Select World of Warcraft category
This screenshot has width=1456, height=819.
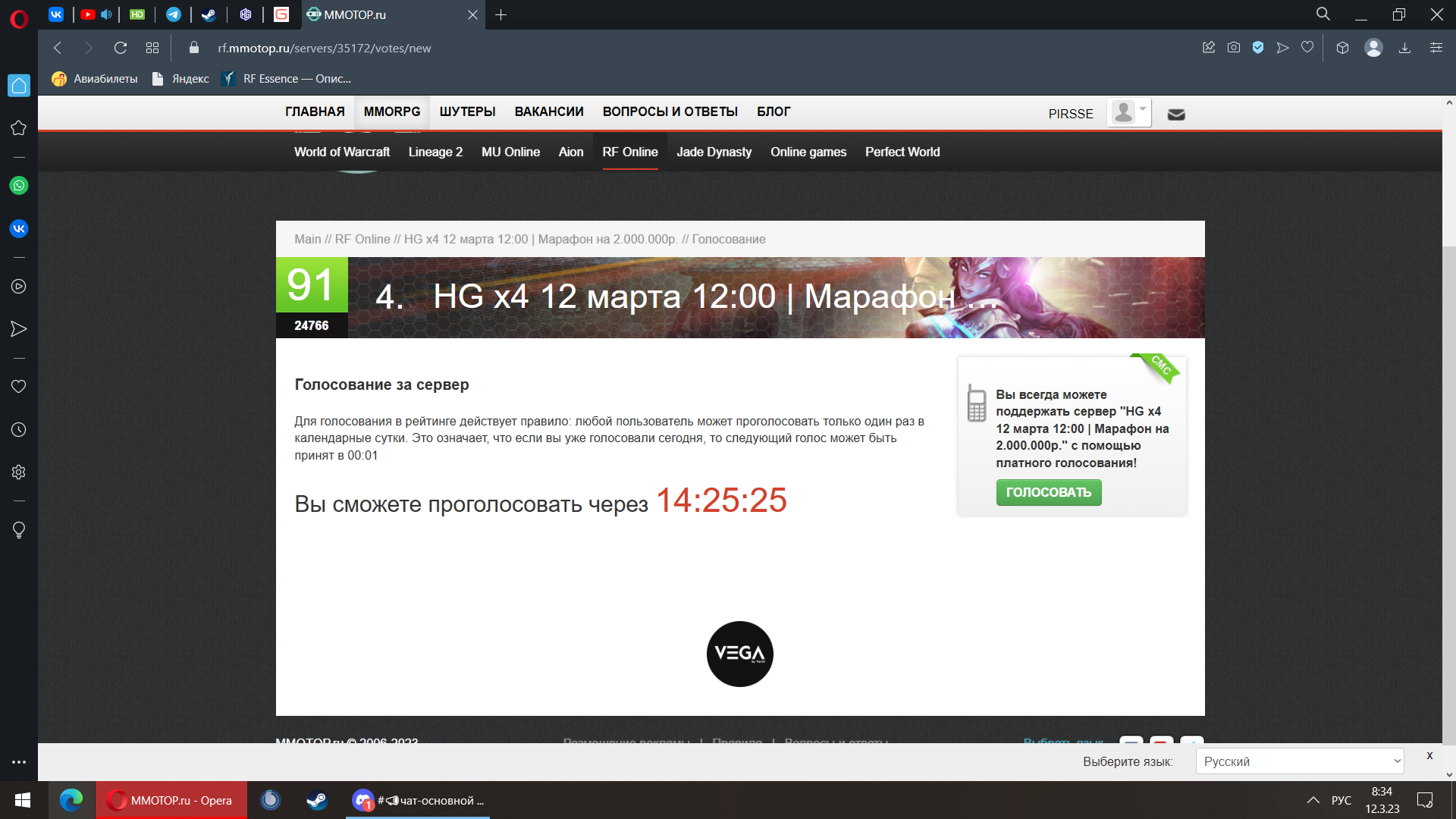pyautogui.click(x=342, y=152)
